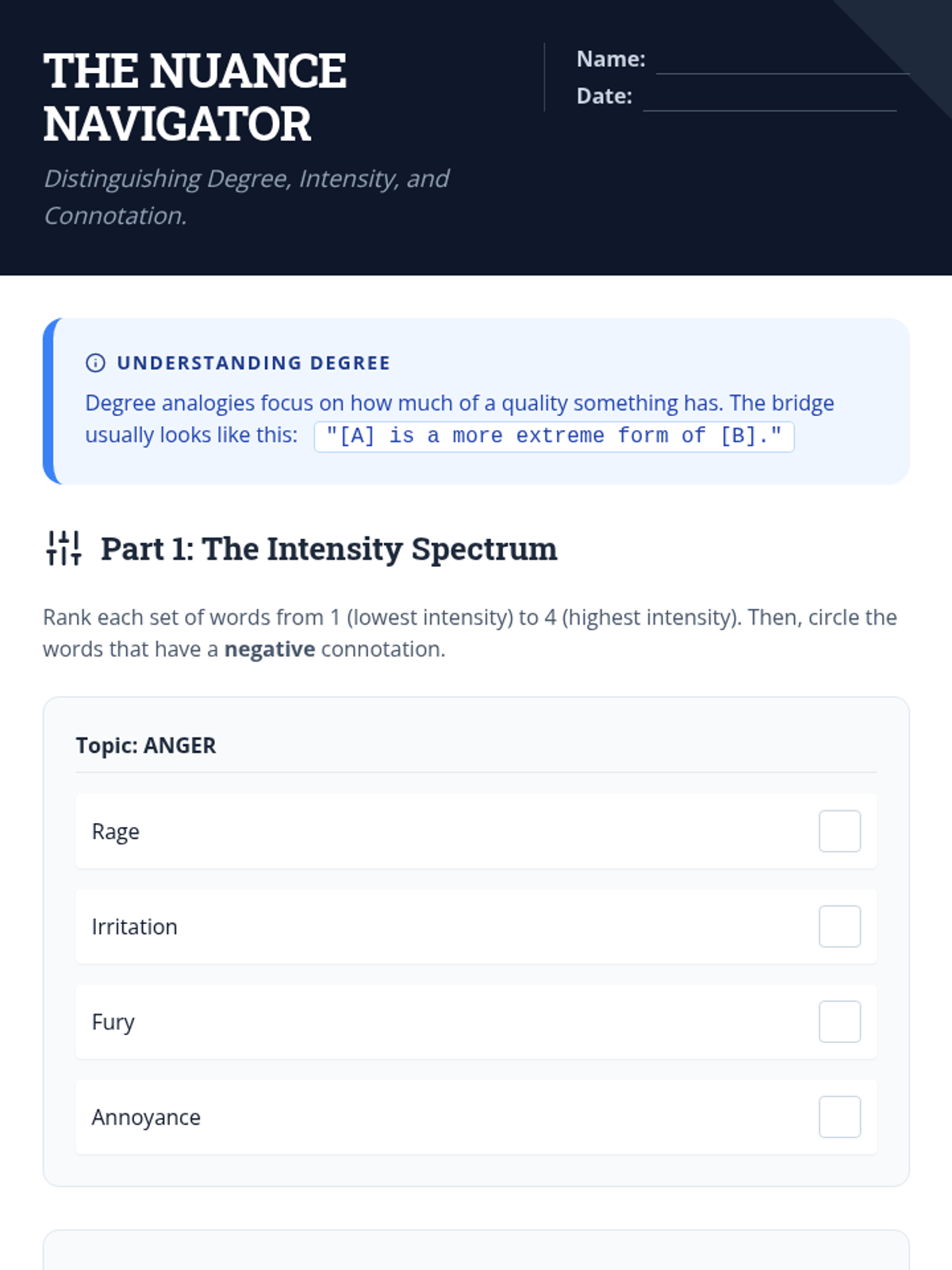Click the Name input line
This screenshot has width=952, height=1270.
coord(781,62)
